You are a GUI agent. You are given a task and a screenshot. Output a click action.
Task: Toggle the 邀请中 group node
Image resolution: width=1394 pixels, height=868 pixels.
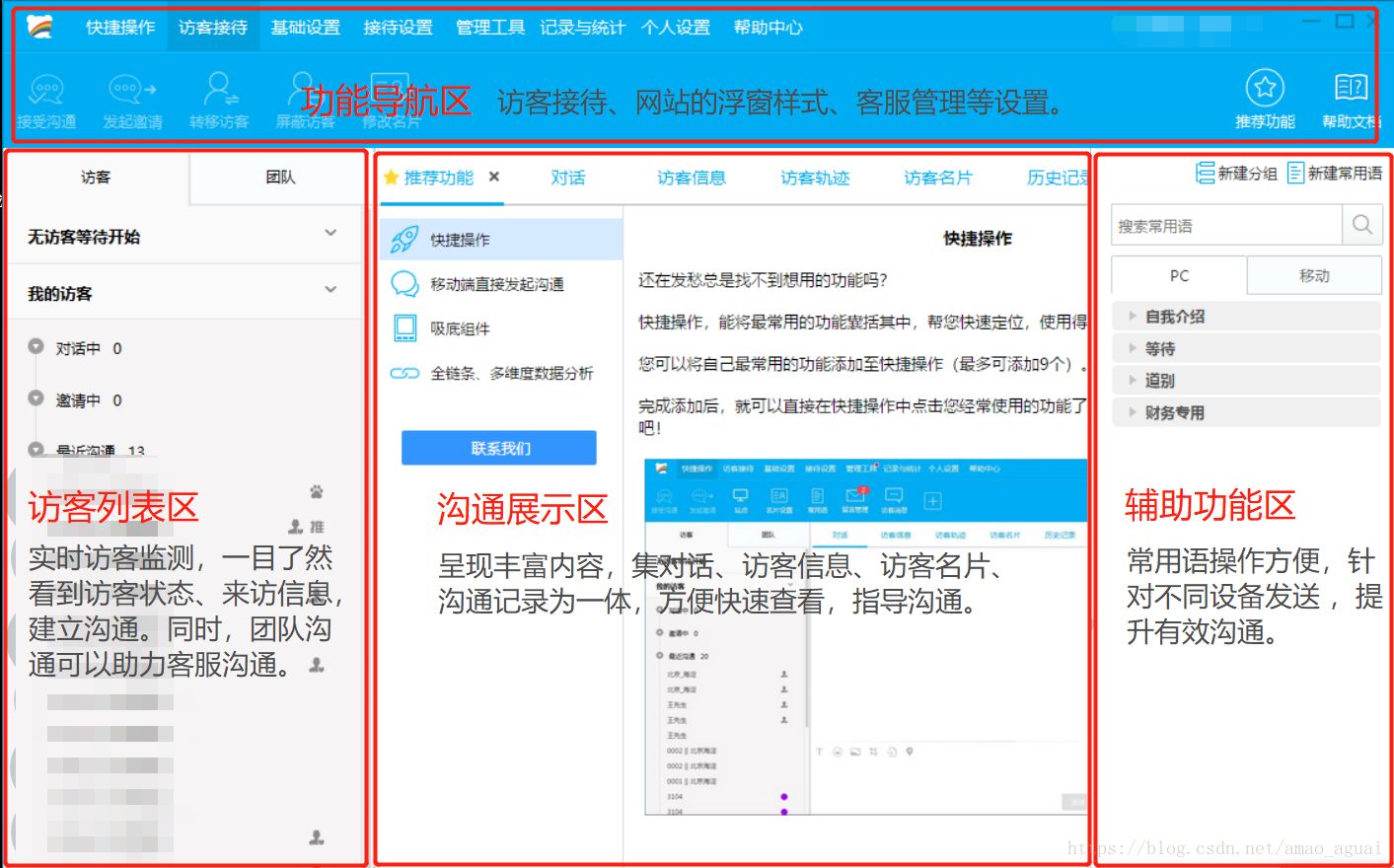[x=37, y=398]
